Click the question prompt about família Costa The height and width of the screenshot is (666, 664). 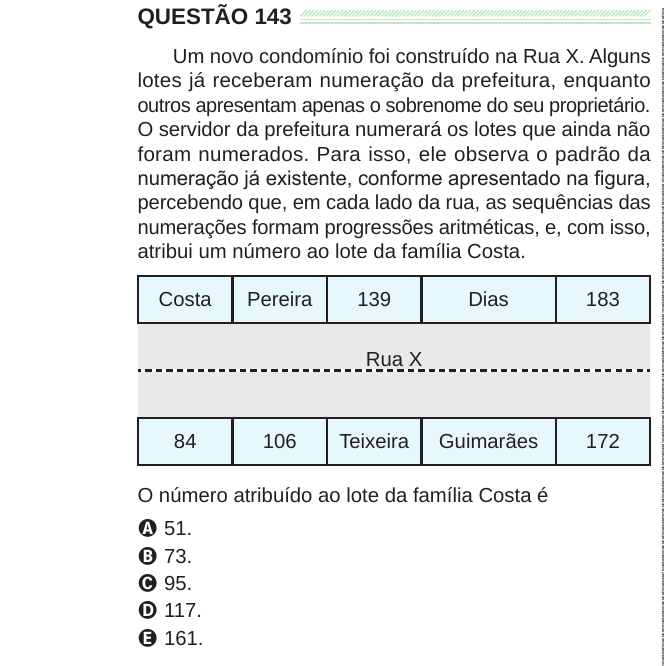point(343,496)
